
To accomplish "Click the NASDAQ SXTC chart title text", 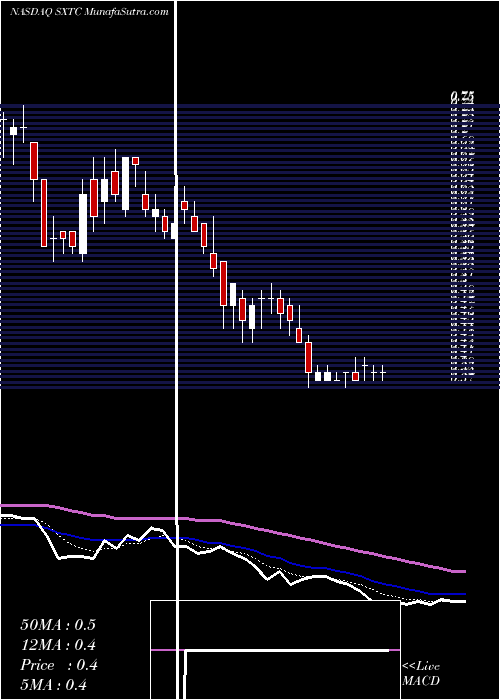I will point(89,12).
